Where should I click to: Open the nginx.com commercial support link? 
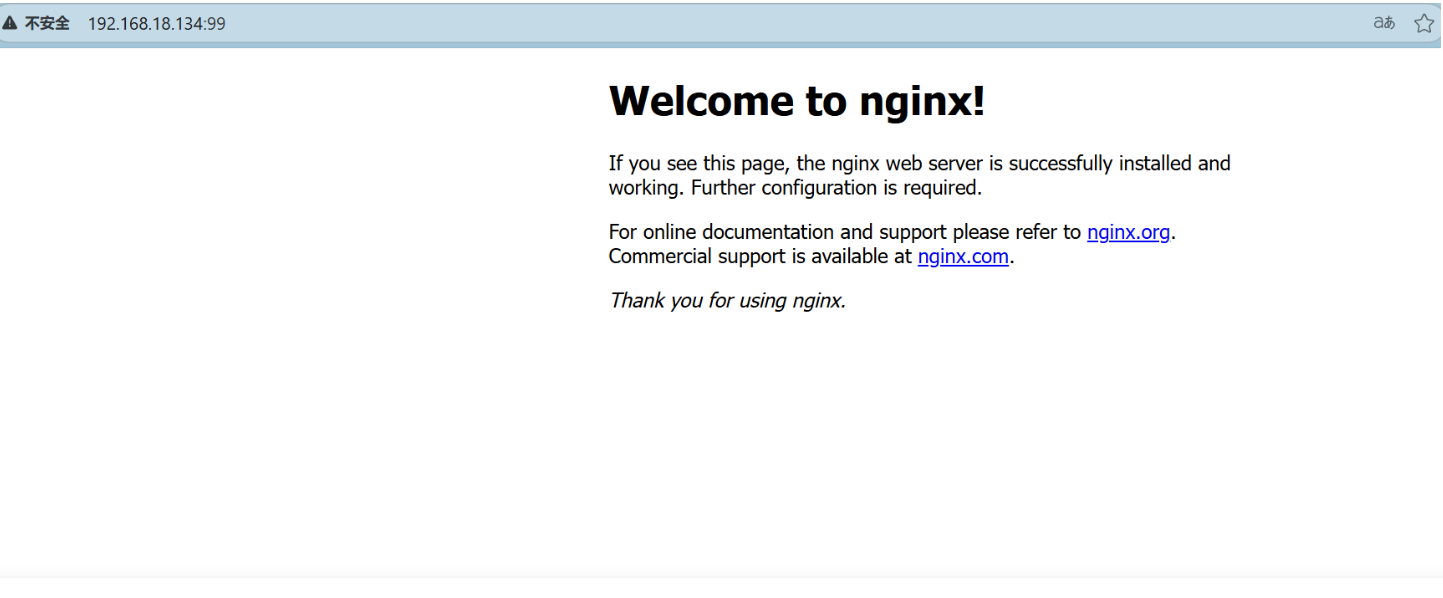(x=963, y=256)
